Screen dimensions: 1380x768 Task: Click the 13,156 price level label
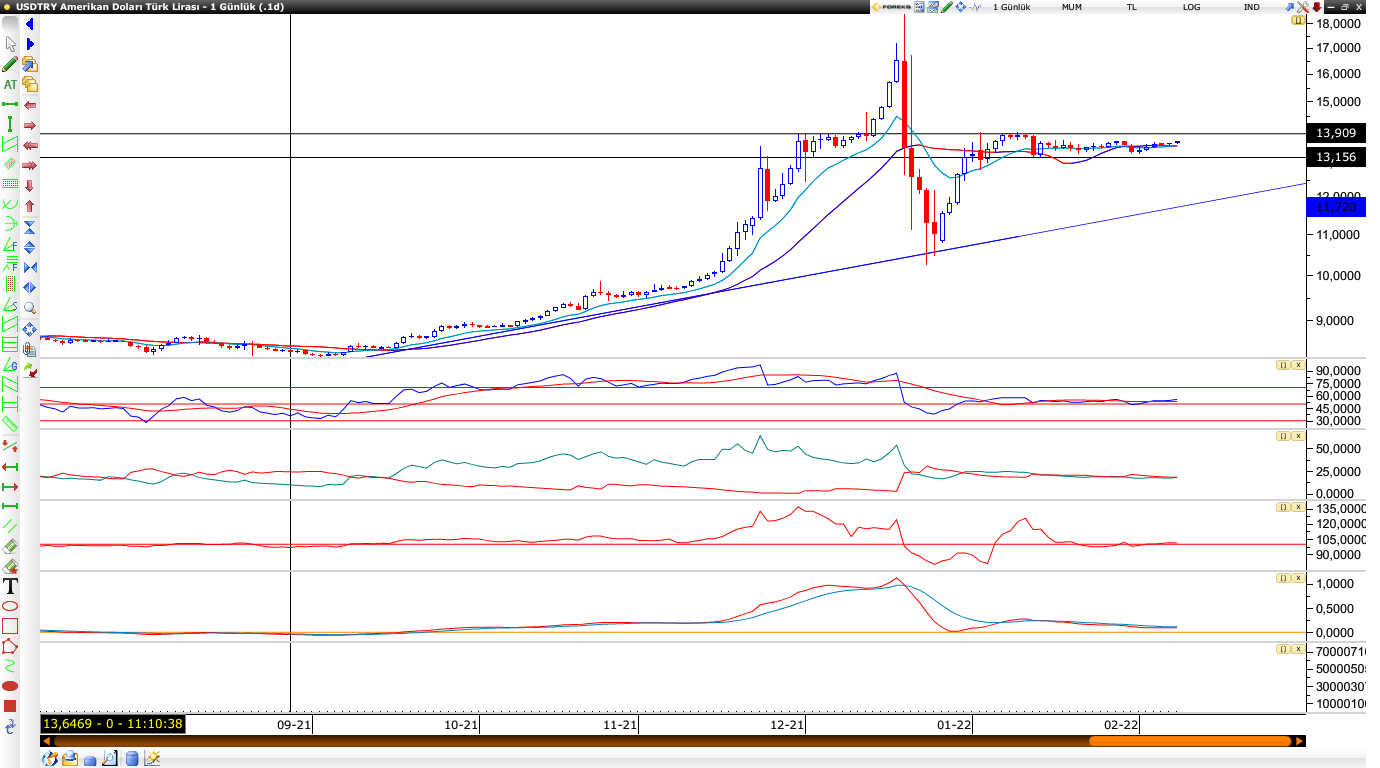[1336, 157]
